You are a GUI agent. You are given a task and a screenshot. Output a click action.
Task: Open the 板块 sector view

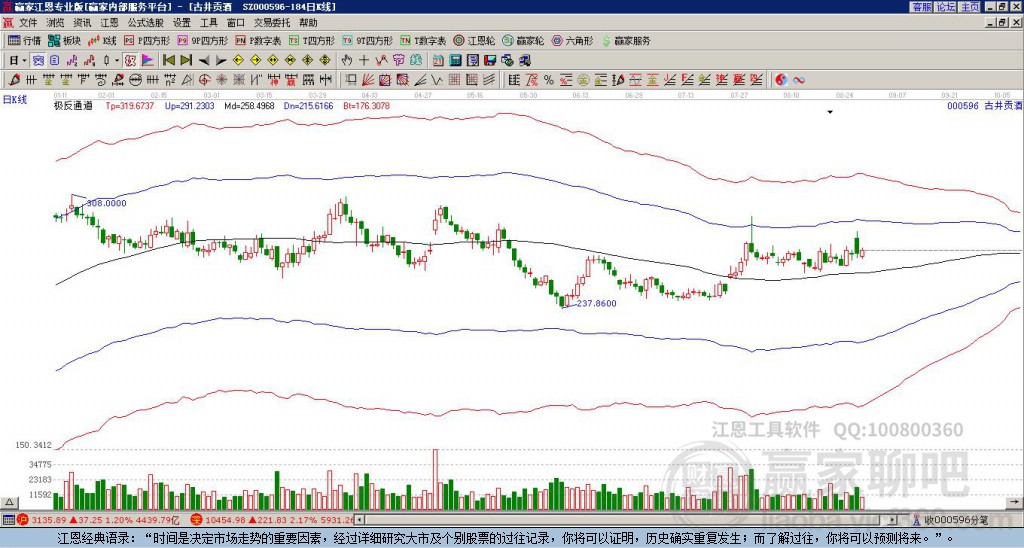(x=65, y=40)
